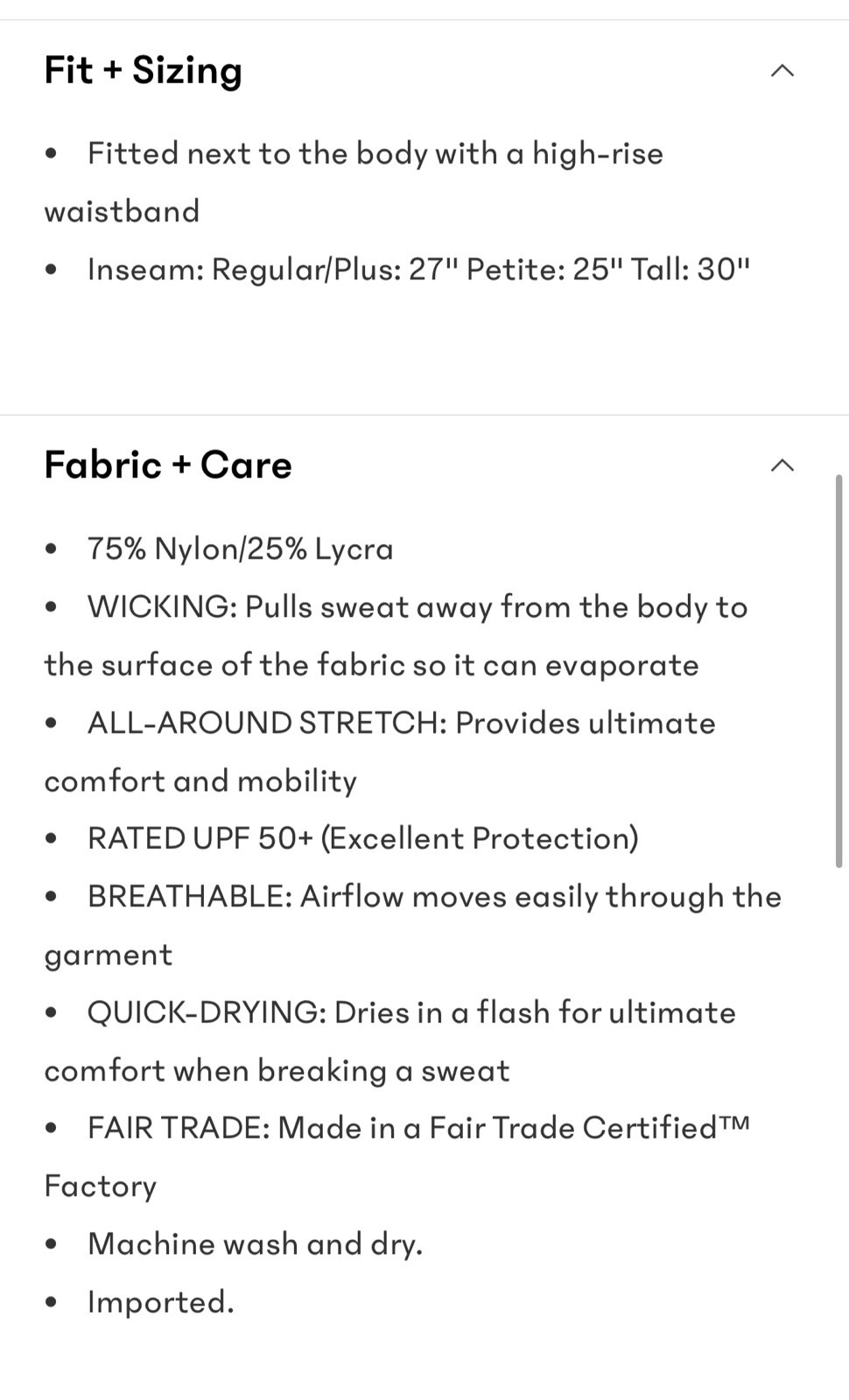Collapse the Fit + Sizing section chevron

tap(782, 71)
